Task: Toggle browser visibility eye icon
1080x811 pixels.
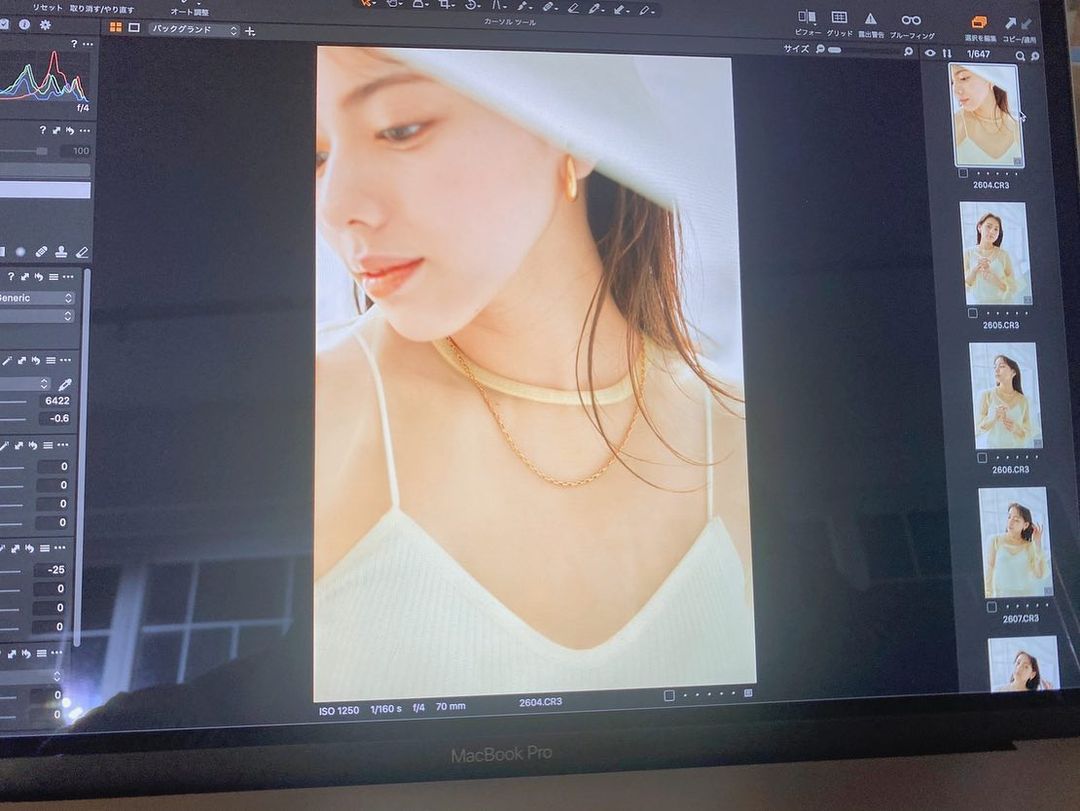Action: 931,52
